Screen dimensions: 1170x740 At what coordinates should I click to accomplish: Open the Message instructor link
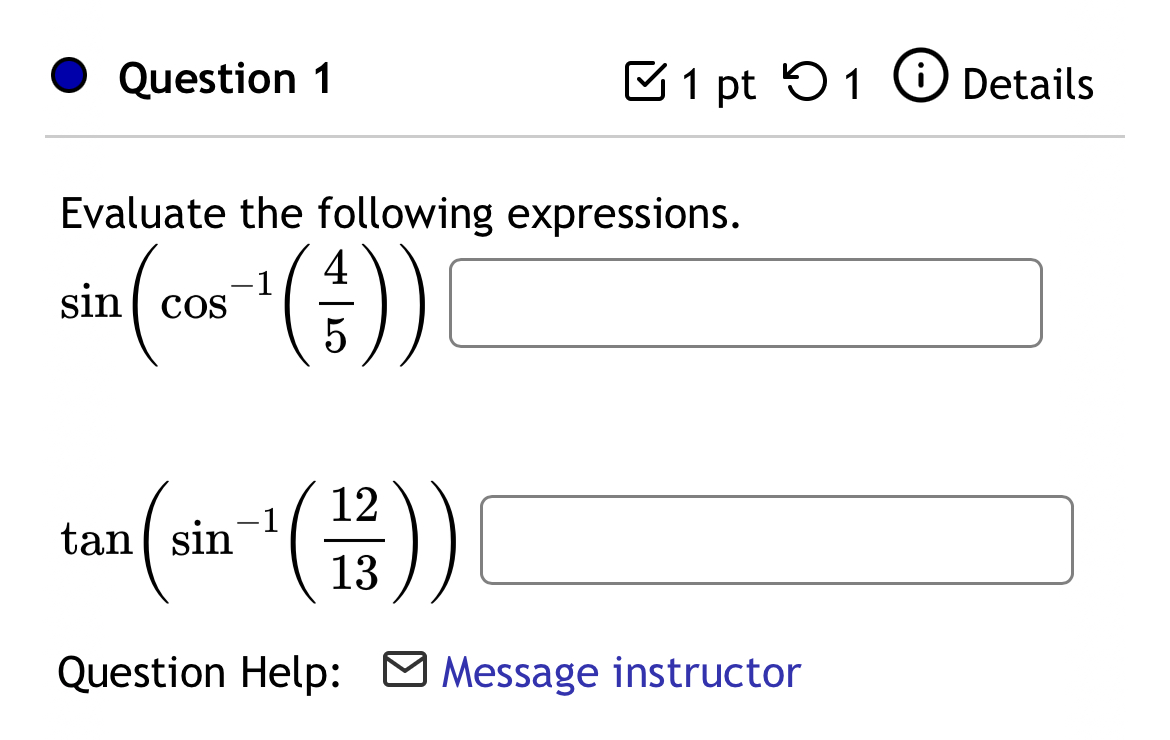coord(619,672)
